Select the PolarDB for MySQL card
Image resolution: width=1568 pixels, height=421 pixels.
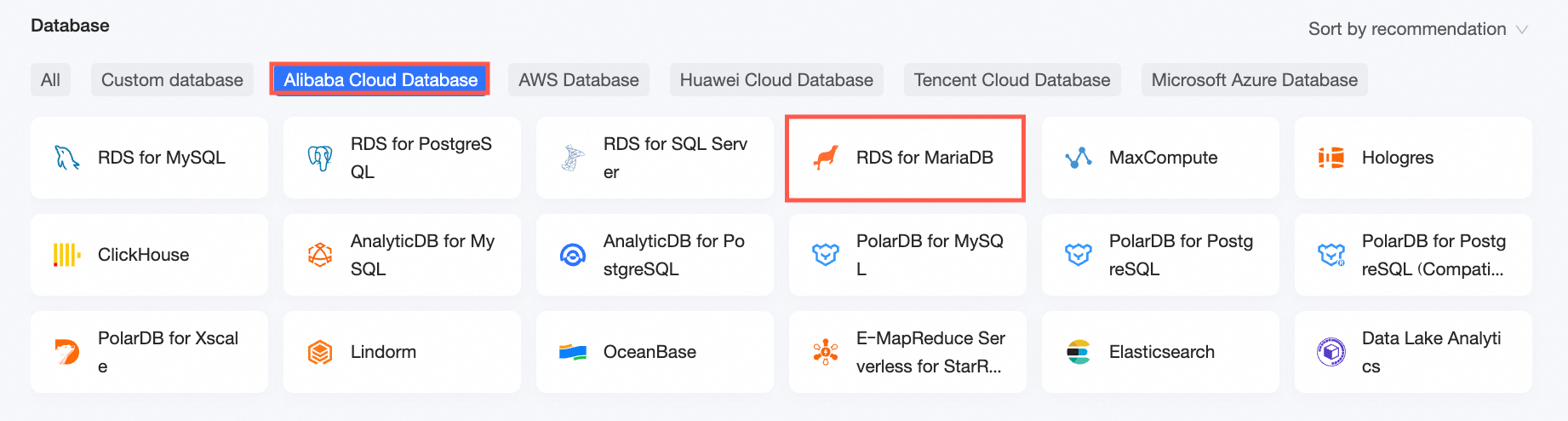point(907,255)
